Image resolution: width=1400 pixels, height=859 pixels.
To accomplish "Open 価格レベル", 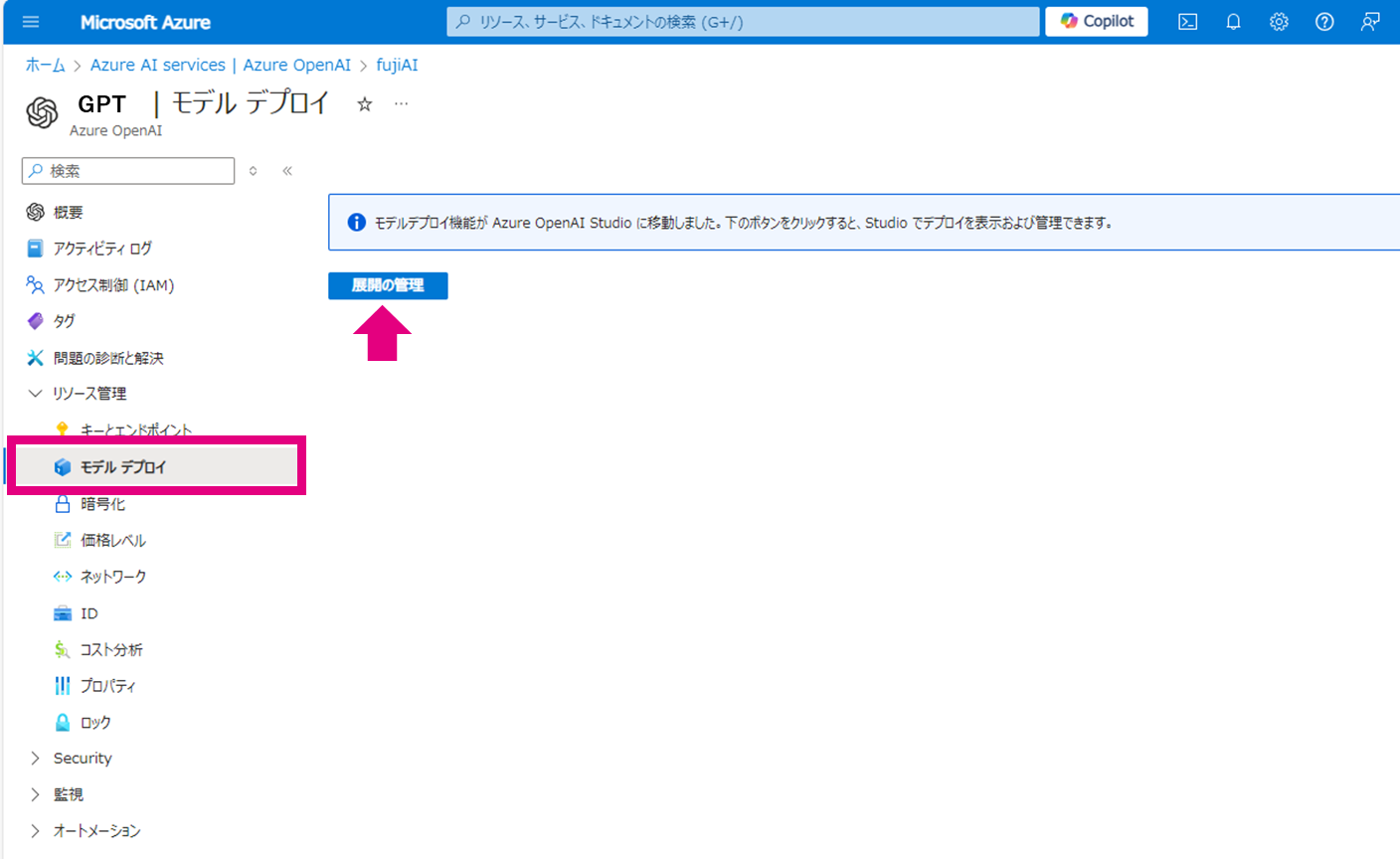I will coord(113,540).
